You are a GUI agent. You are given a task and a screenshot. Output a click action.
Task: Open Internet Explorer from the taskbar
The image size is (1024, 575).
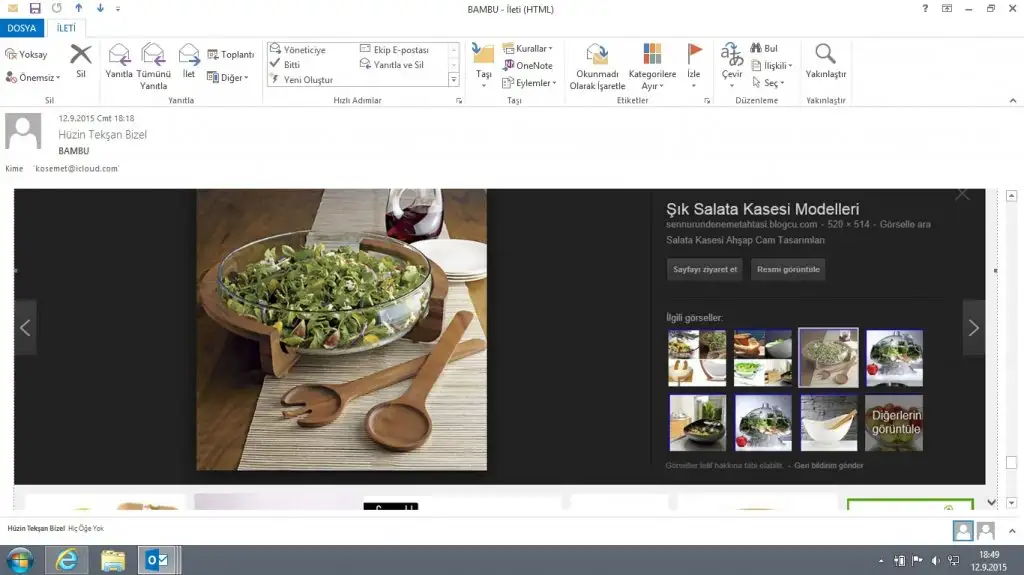tap(67, 560)
